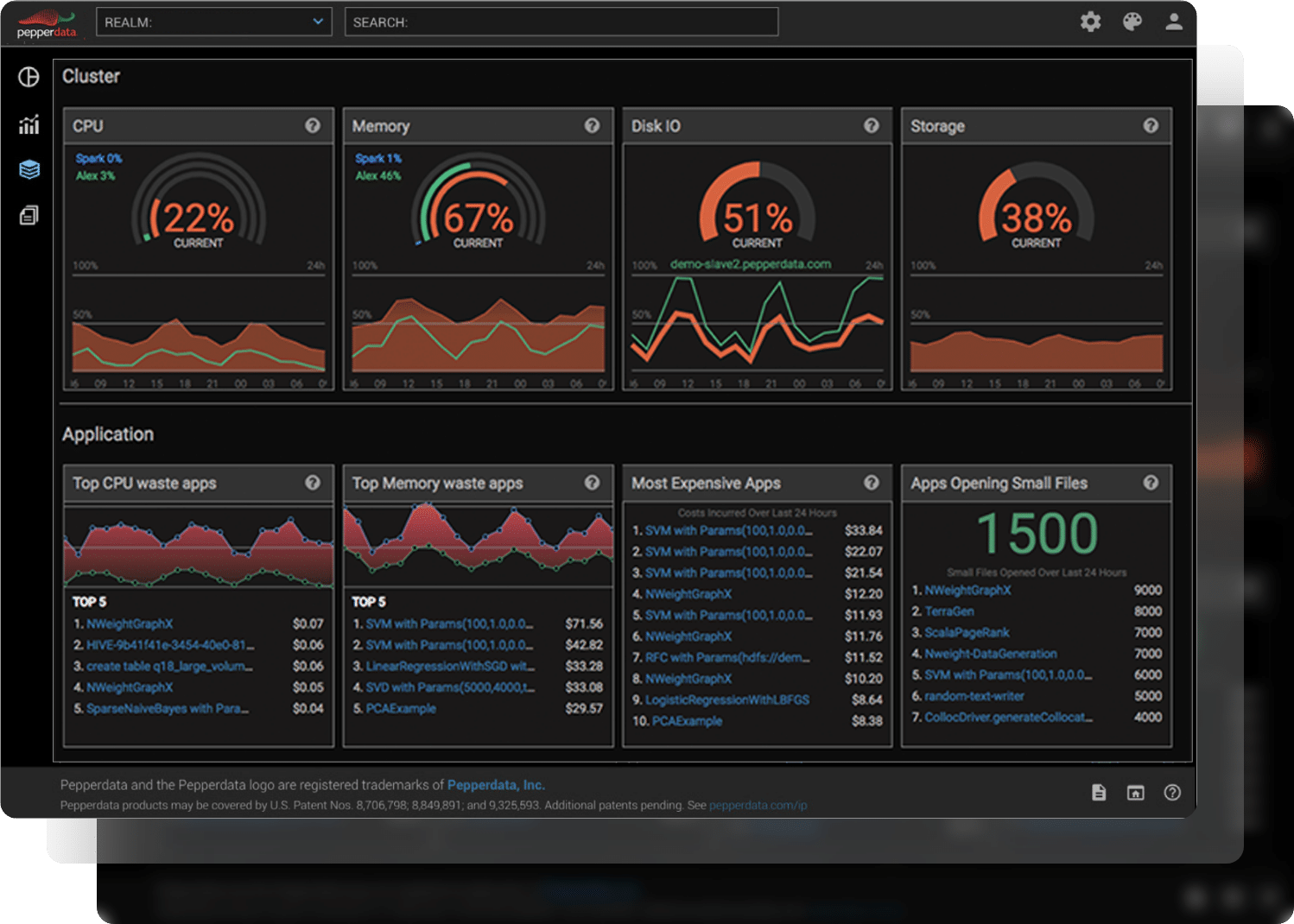This screenshot has height=924, width=1294.
Task: Open the bar chart sidebar icon
Action: [29, 124]
